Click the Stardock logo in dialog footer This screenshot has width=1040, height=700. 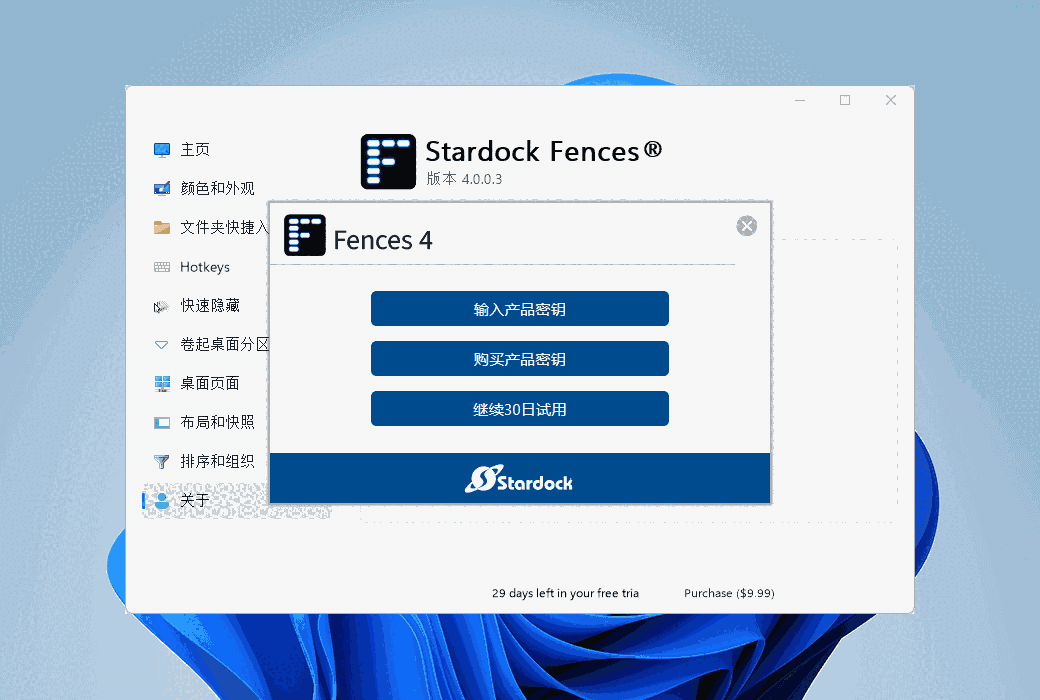(519, 479)
